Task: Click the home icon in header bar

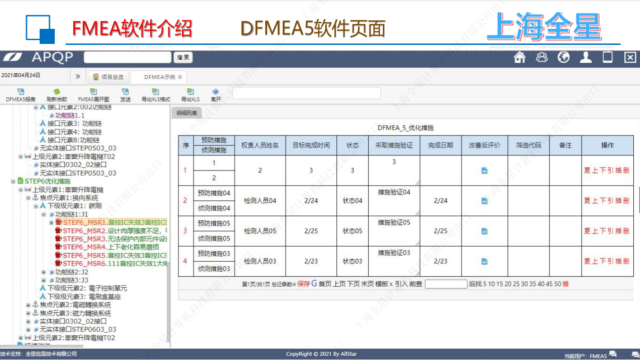Action: click(x=519, y=57)
